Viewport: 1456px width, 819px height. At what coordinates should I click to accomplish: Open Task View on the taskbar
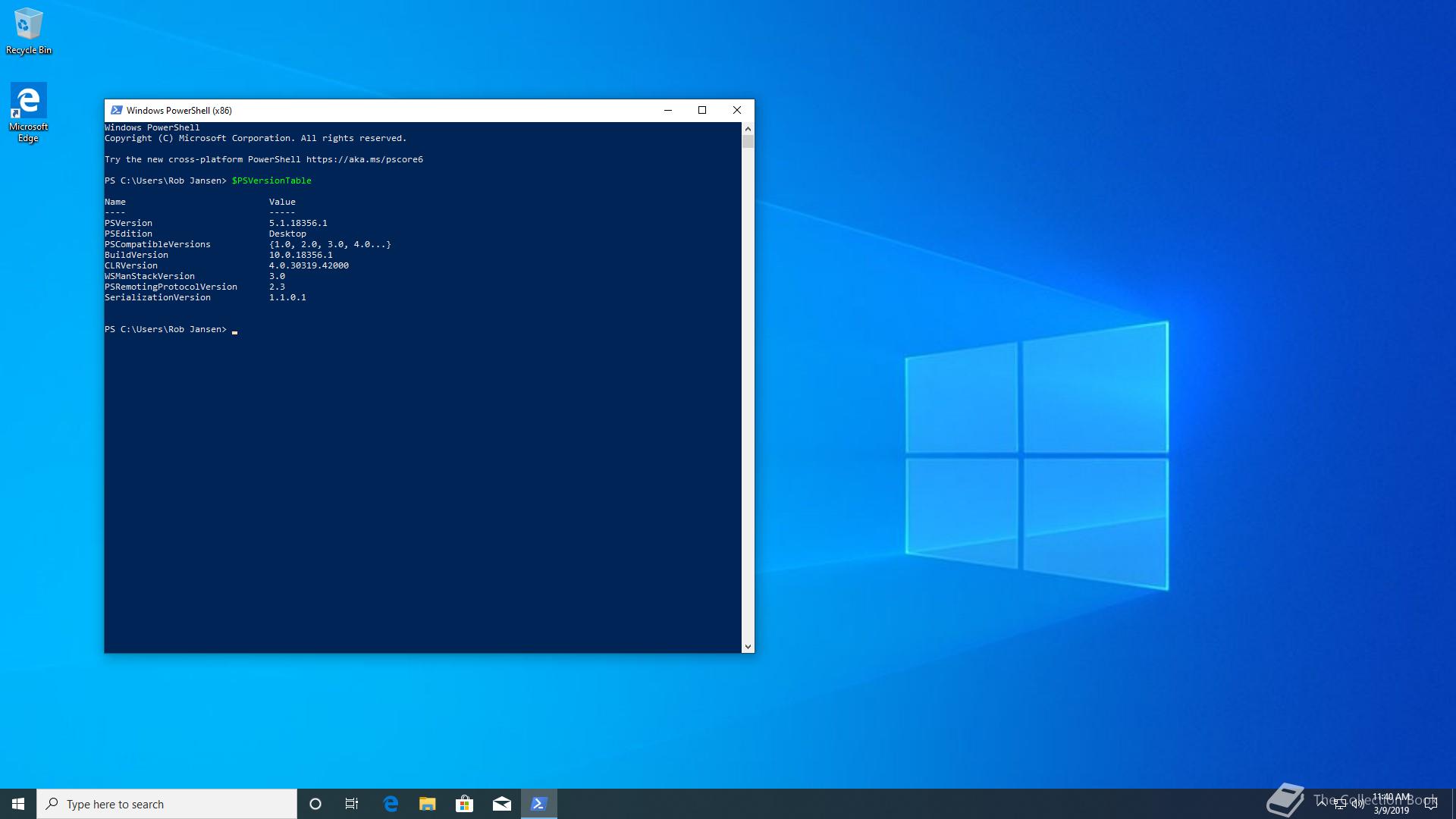pos(352,804)
